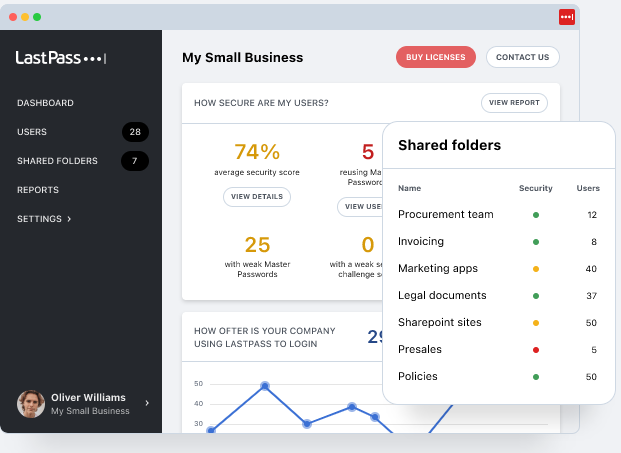This screenshot has width=621, height=453.
Task: Click user count 37 for Legal documents
Action: [x=591, y=296]
